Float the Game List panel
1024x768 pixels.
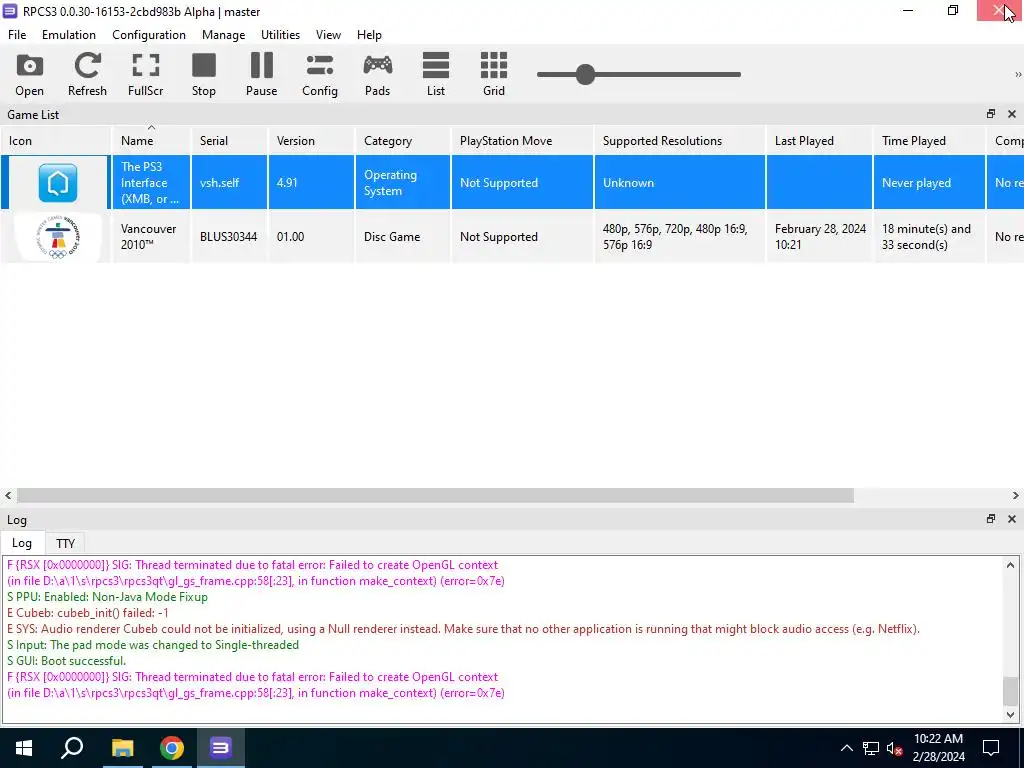(x=991, y=114)
